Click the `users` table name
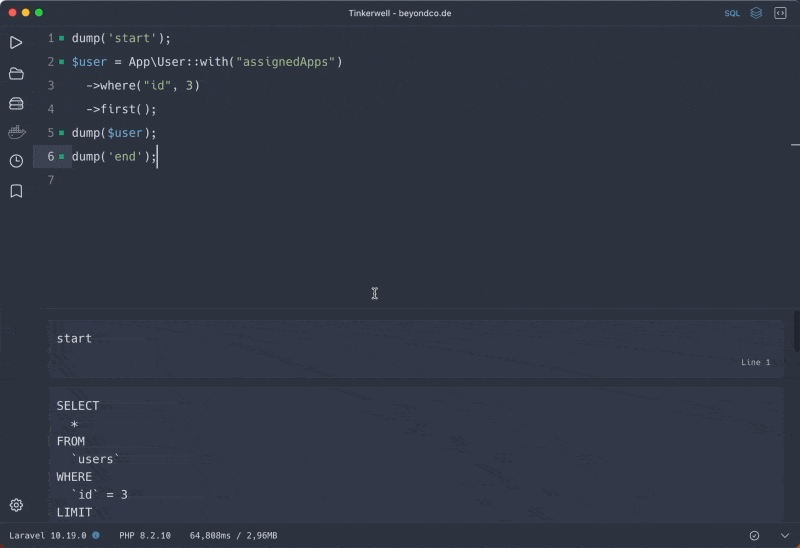 (95, 459)
